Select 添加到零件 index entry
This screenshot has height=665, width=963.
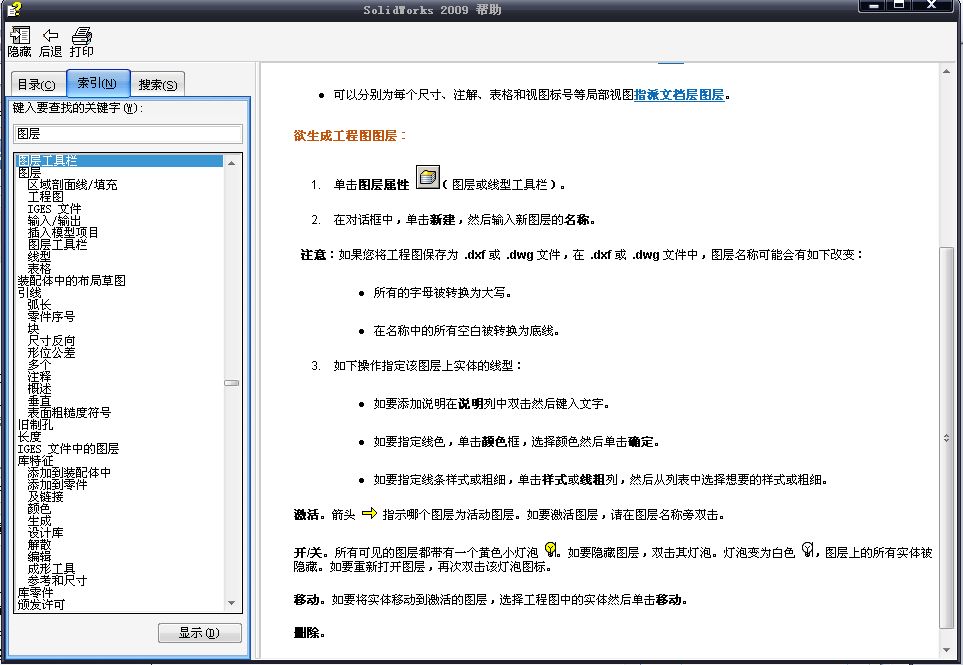[57, 484]
